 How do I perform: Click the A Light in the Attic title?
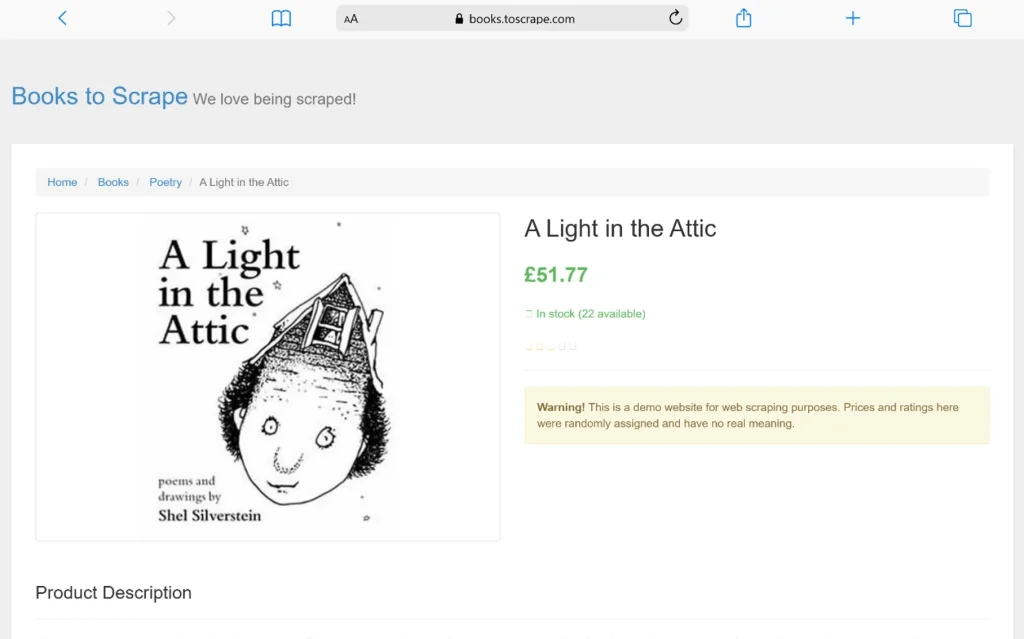[620, 229]
